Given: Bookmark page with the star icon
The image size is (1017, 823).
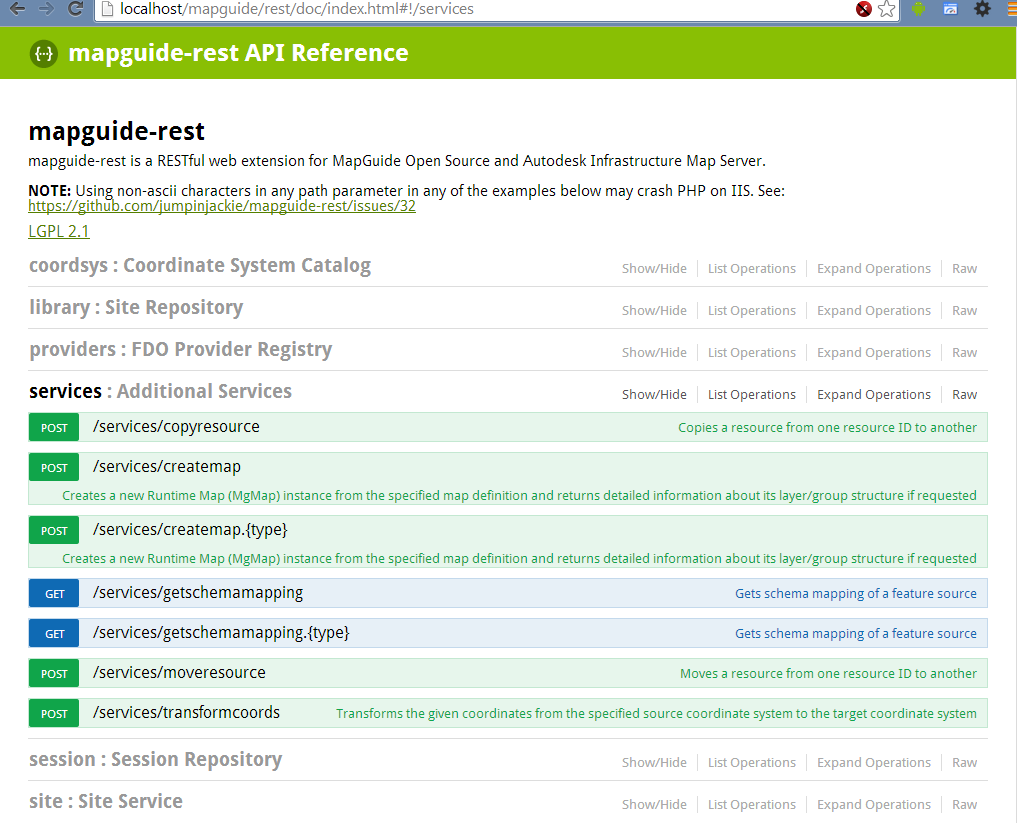Looking at the screenshot, I should pos(887,9).
